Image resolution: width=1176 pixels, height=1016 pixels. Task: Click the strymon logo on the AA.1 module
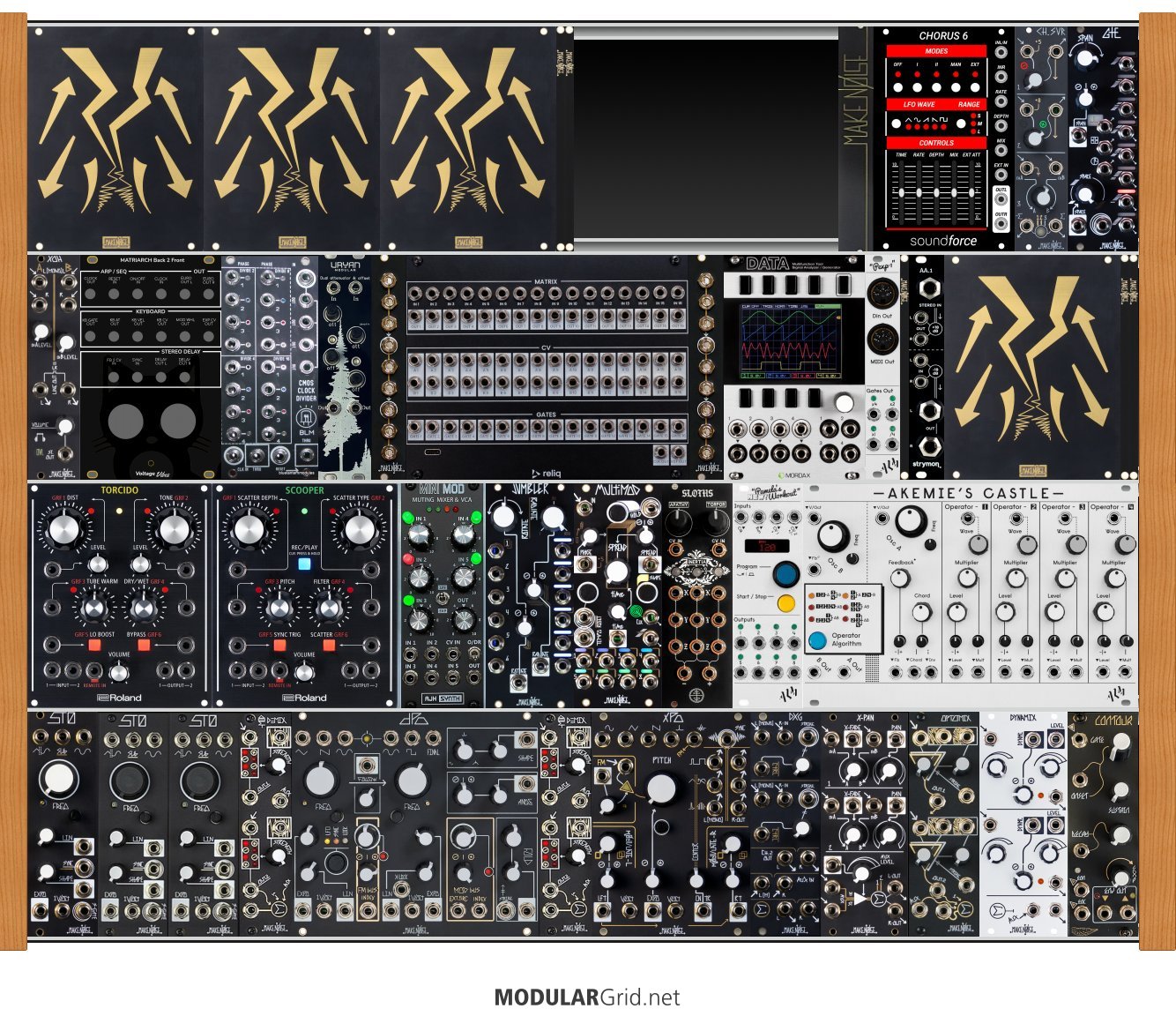pyautogui.click(x=927, y=464)
